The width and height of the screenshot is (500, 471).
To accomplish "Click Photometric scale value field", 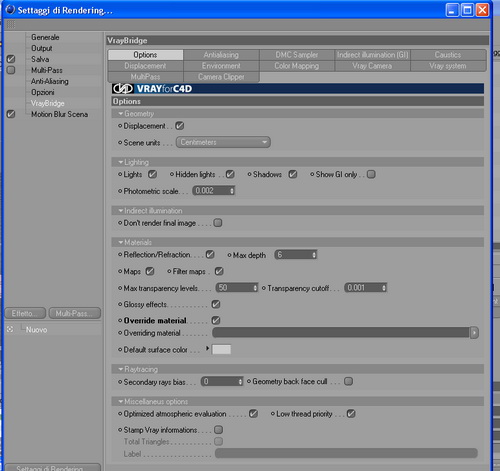I will point(214,191).
